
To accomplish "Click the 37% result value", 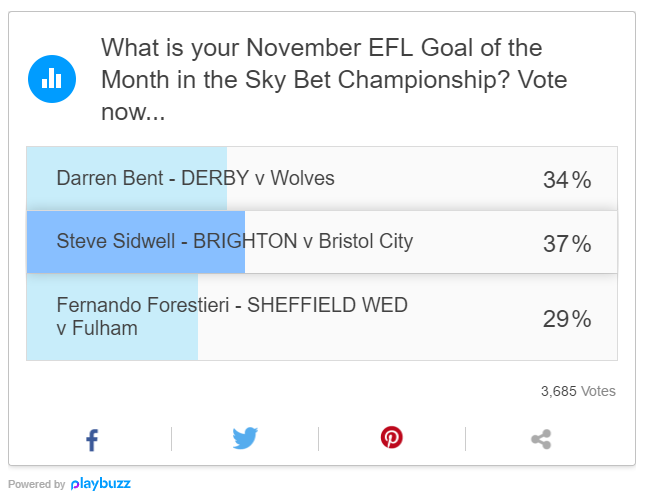I will [x=567, y=243].
